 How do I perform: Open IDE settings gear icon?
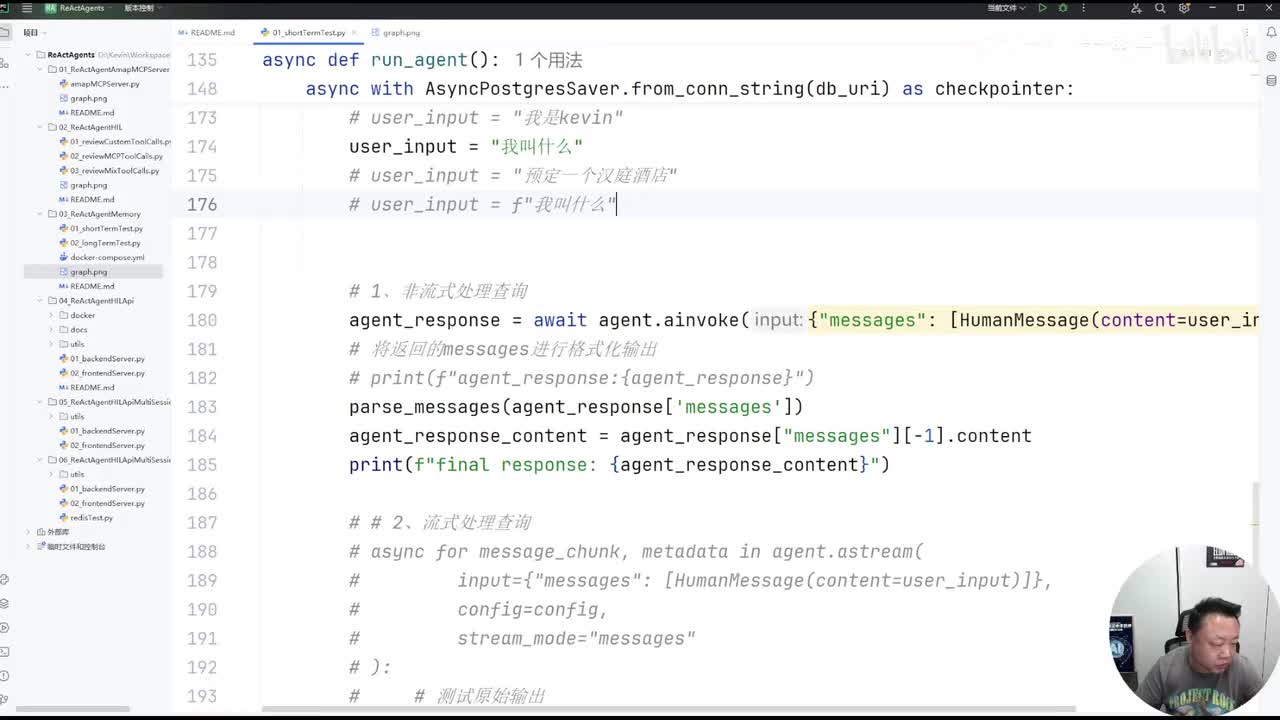[1185, 8]
